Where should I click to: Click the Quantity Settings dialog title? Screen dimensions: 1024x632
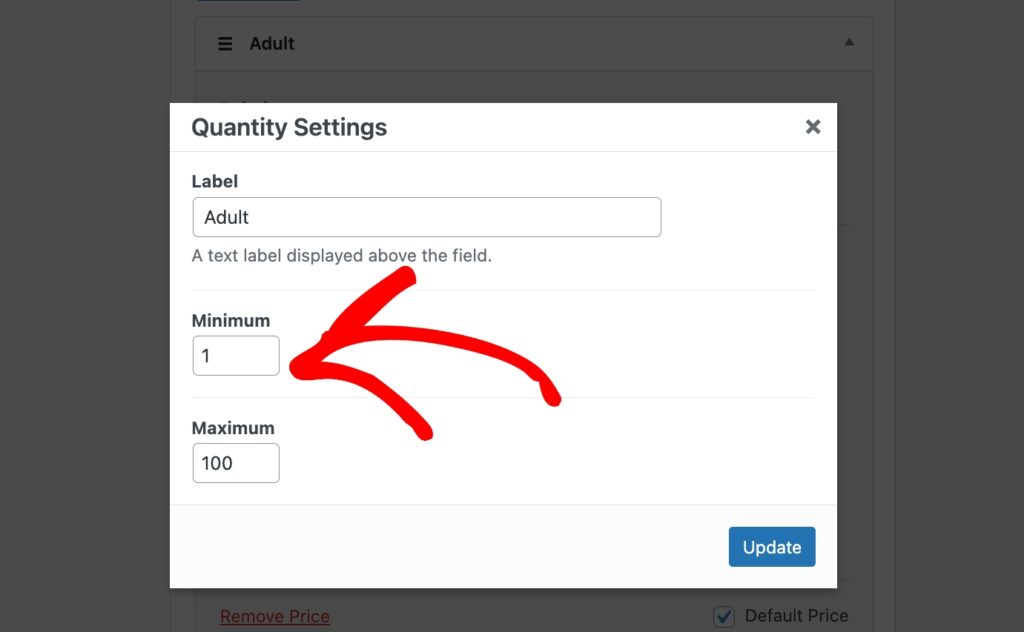(x=289, y=128)
